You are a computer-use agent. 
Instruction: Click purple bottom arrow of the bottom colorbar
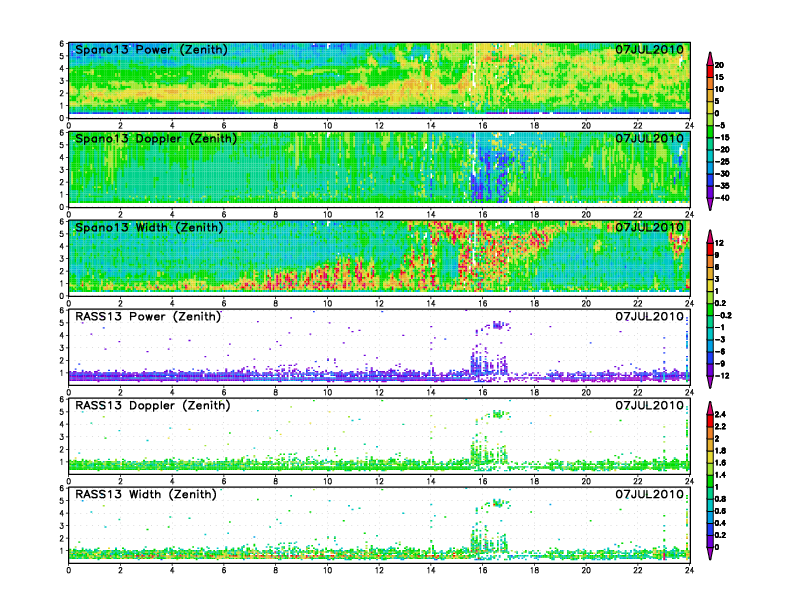710,554
